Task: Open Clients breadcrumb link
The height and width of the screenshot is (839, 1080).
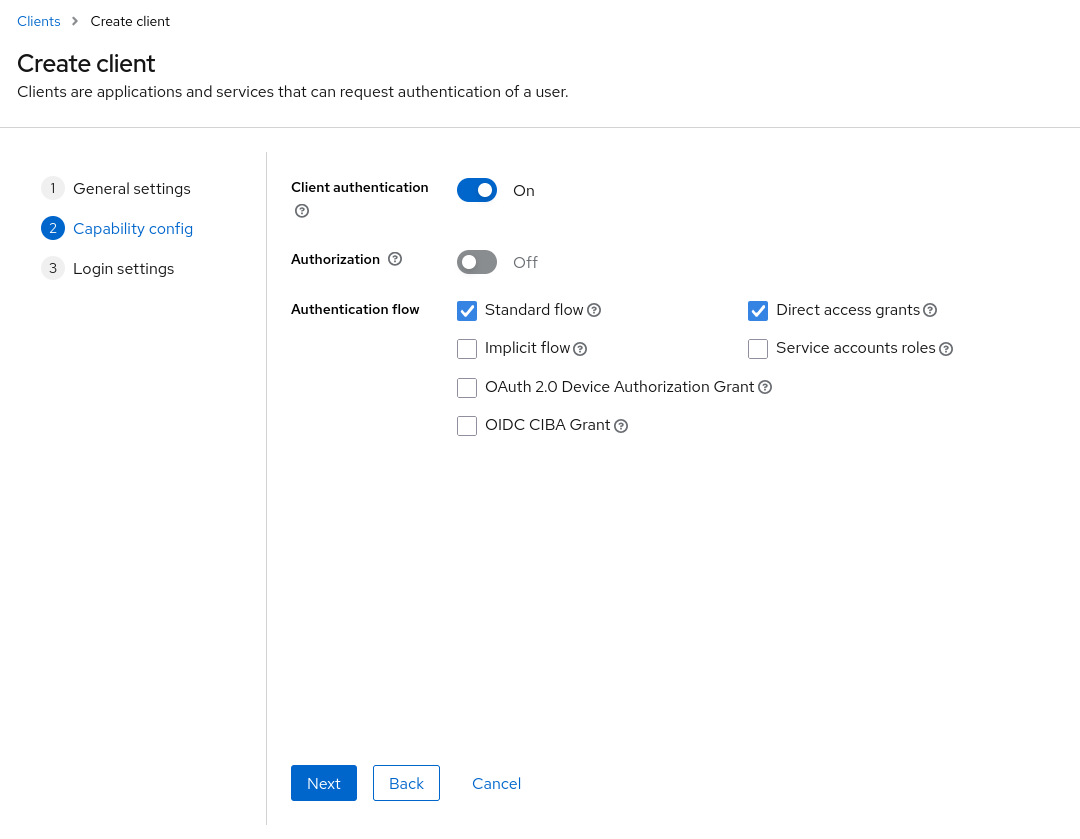Action: (39, 21)
